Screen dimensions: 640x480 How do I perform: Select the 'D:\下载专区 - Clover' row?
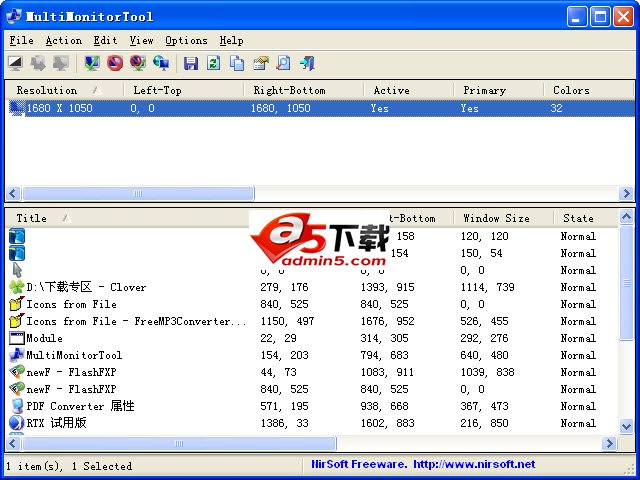coord(312,287)
